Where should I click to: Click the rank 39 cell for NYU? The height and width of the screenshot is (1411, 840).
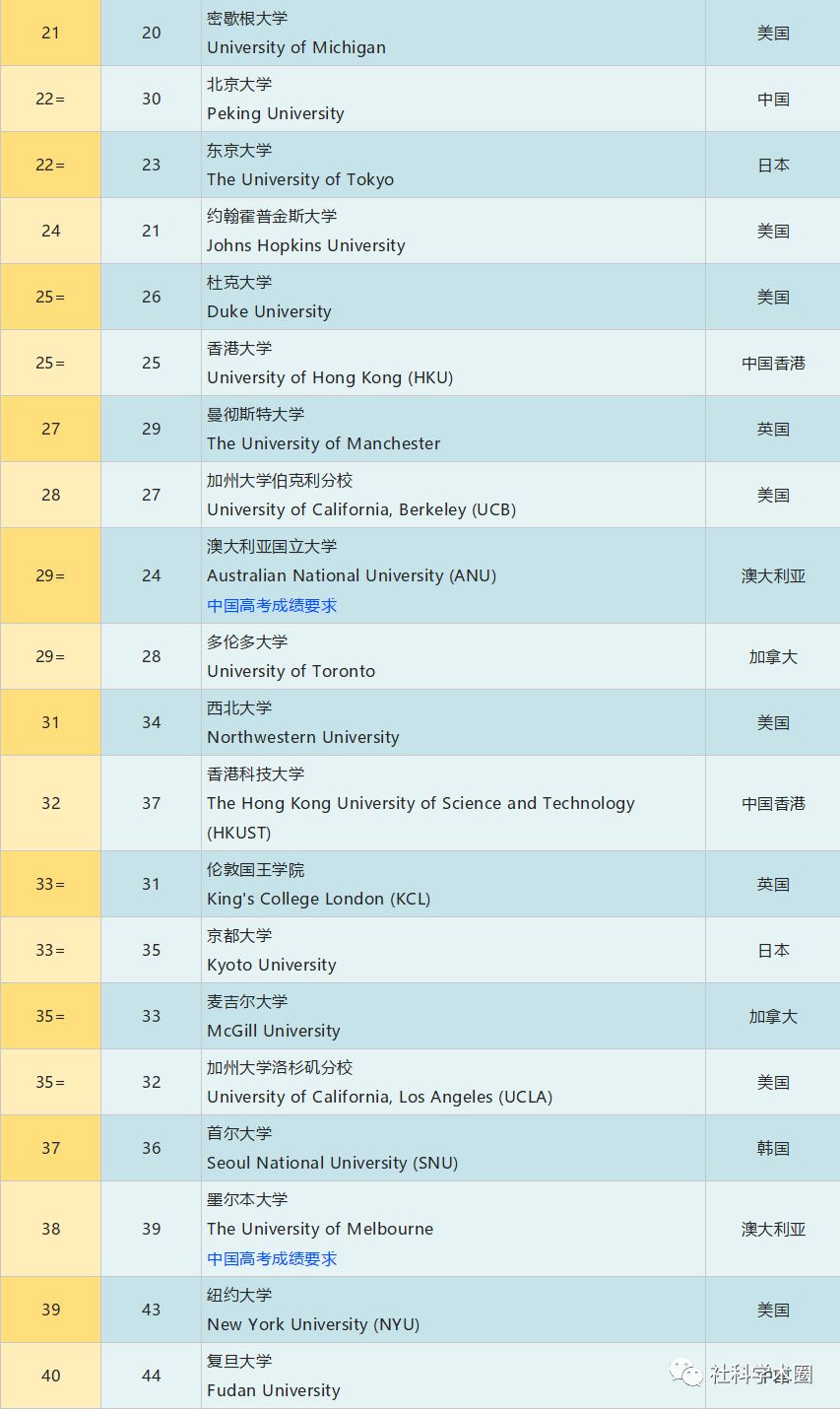tap(50, 1310)
